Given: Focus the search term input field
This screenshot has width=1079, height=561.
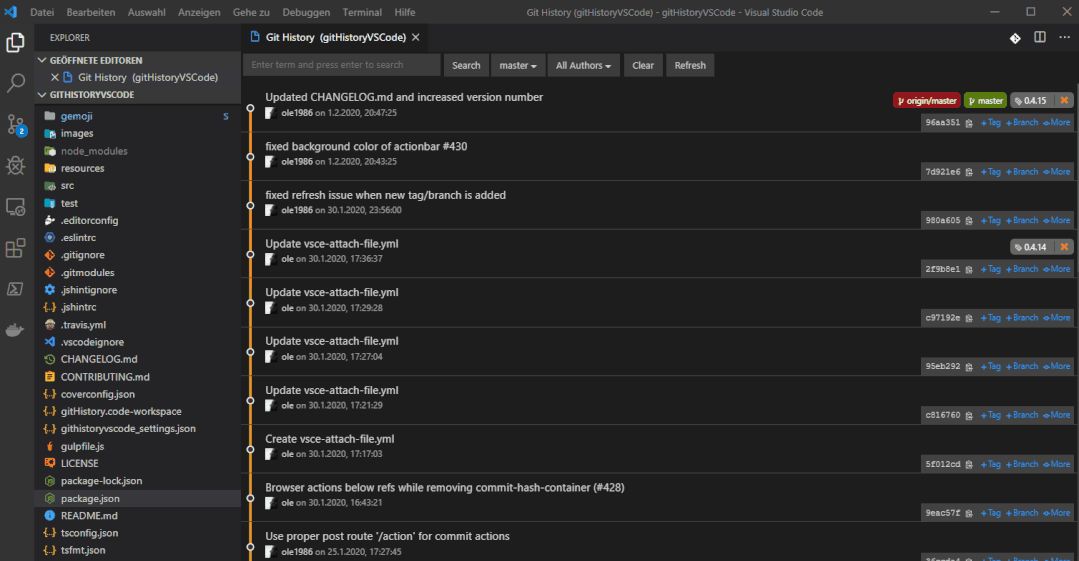Looking at the screenshot, I should coord(341,65).
